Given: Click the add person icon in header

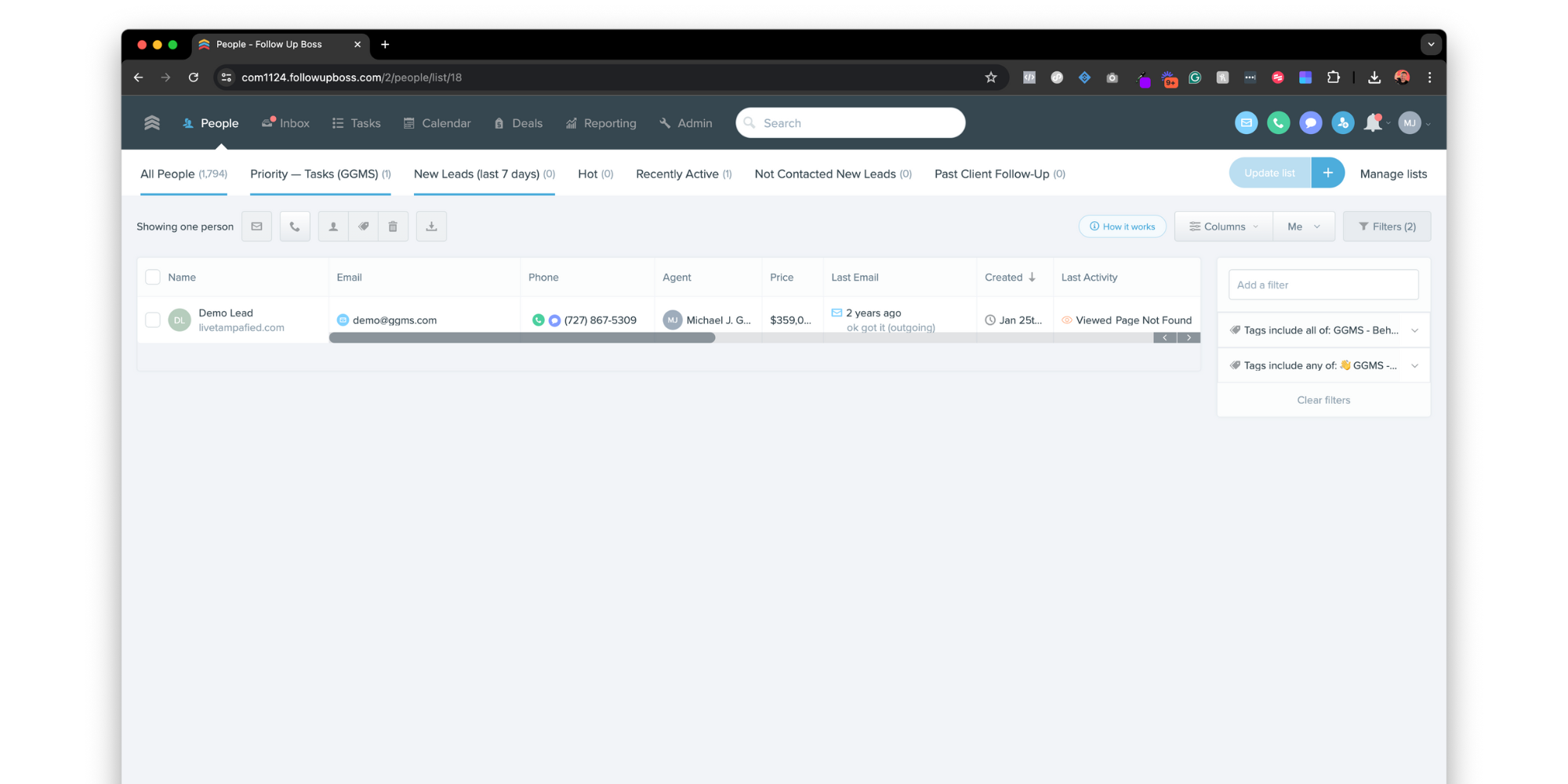Looking at the screenshot, I should (x=1343, y=123).
